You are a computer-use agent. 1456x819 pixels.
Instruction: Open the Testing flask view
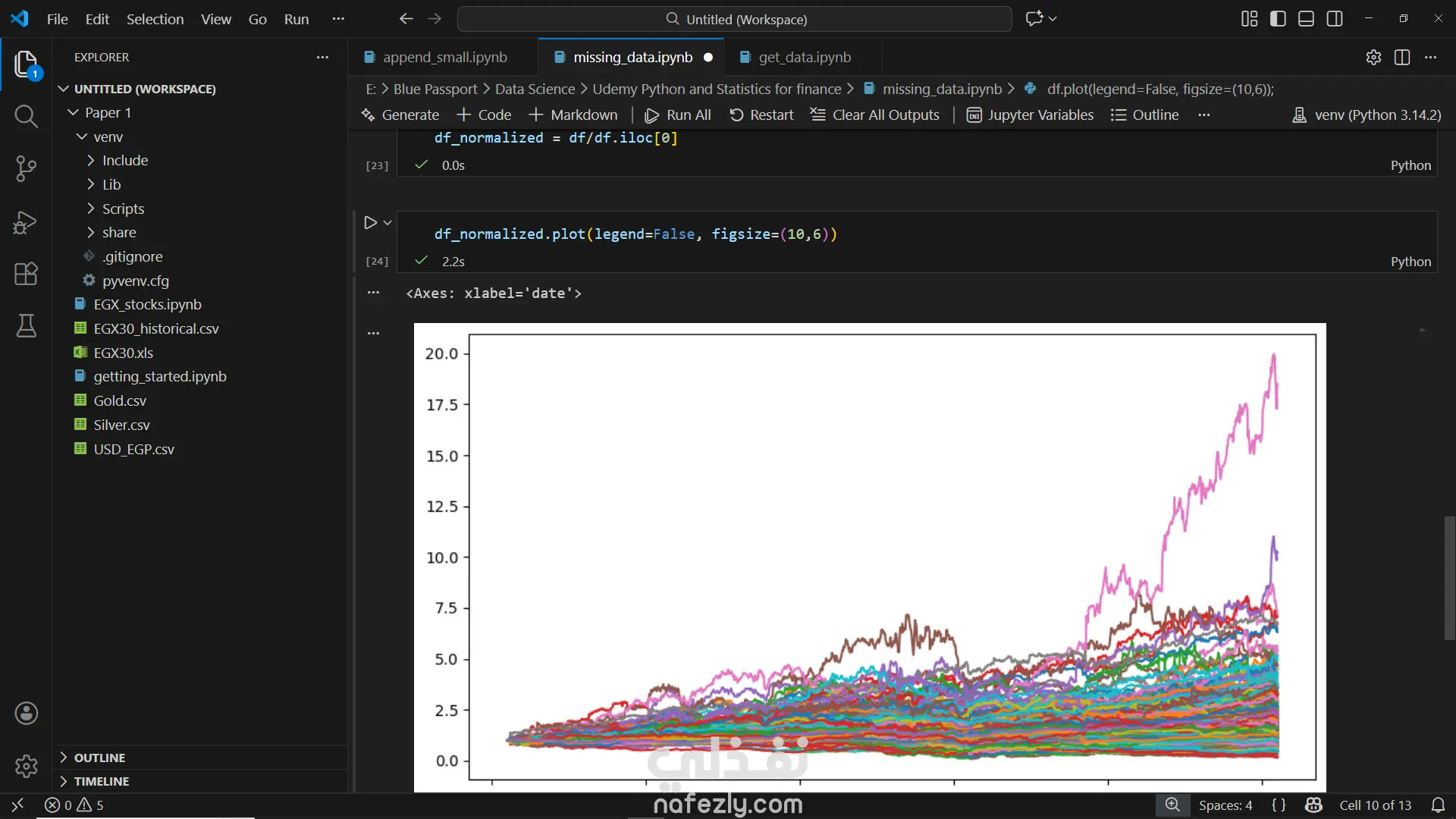26,326
